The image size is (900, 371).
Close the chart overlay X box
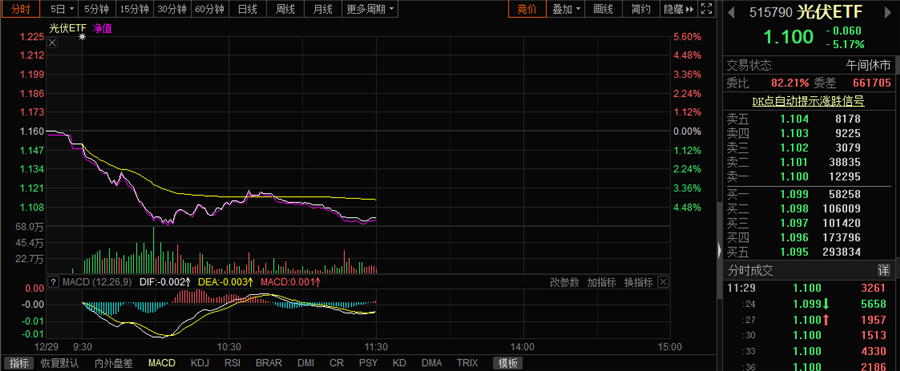(x=52, y=43)
